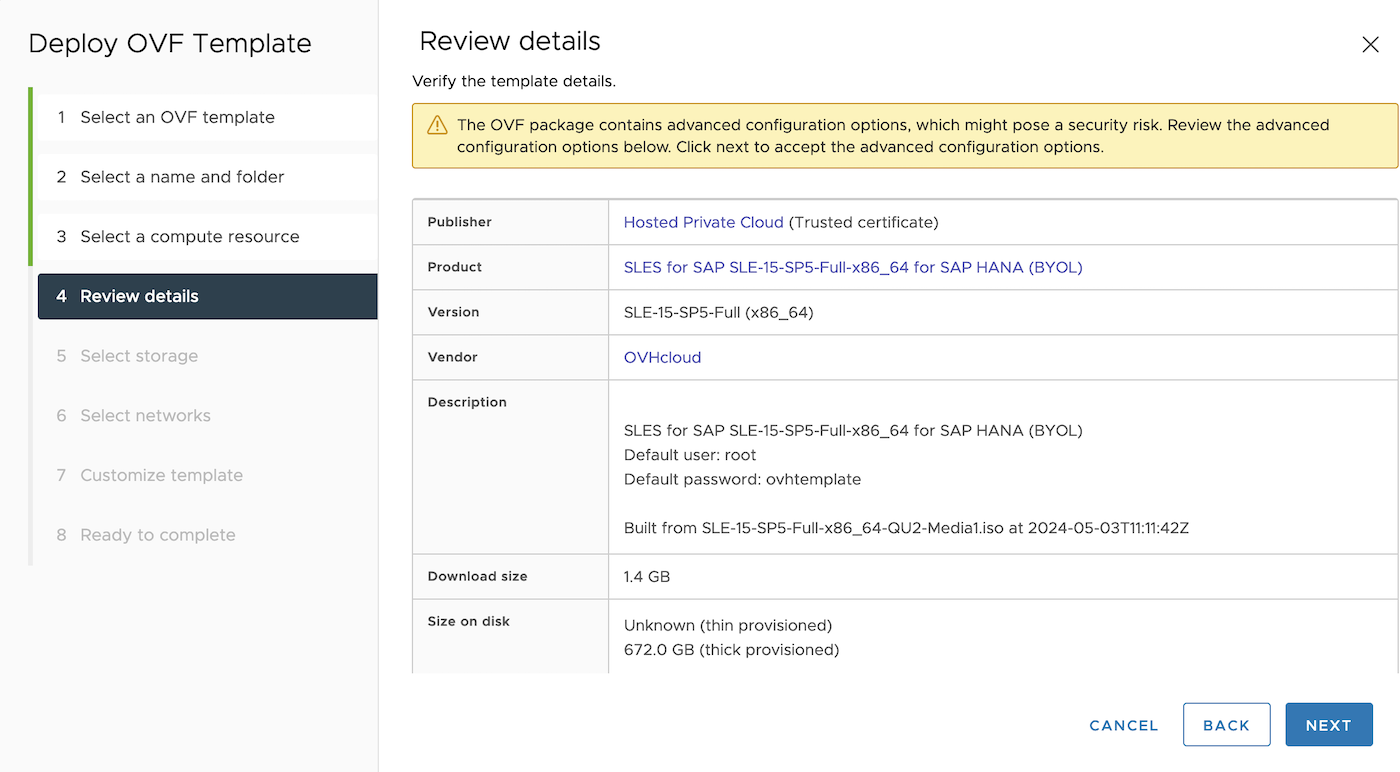Click the BACK button
1400x772 pixels.
pos(1226,724)
